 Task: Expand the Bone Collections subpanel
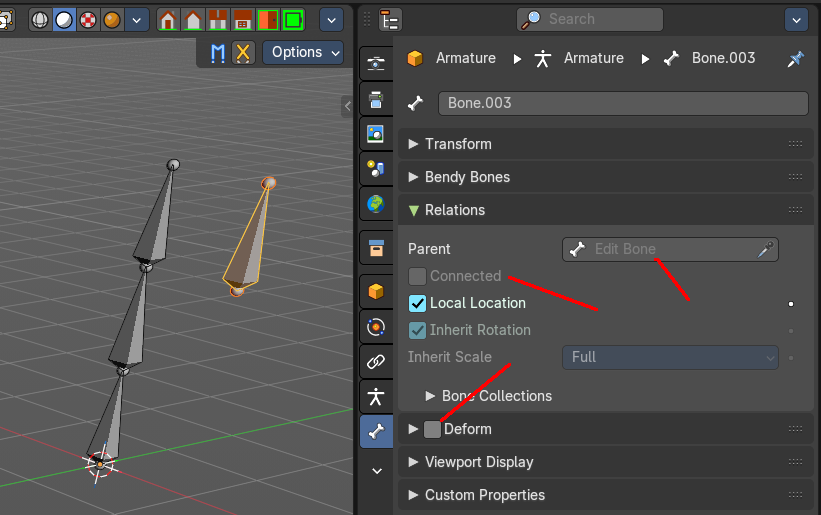[430, 396]
